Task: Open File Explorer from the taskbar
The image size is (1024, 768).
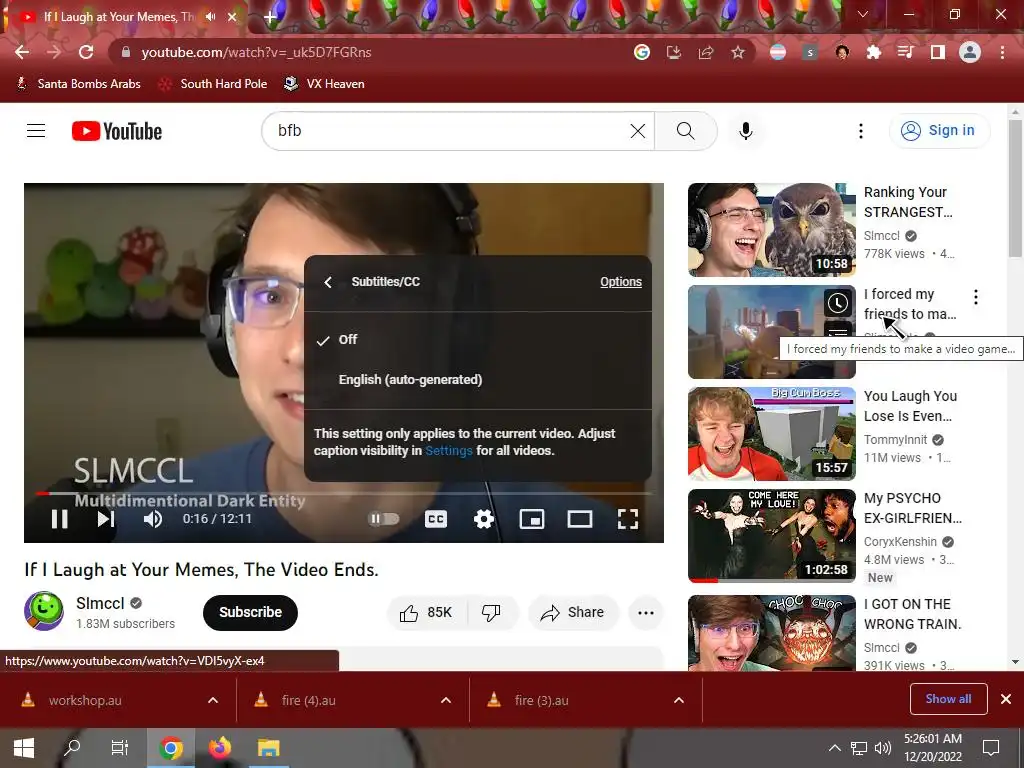Action: [268, 748]
